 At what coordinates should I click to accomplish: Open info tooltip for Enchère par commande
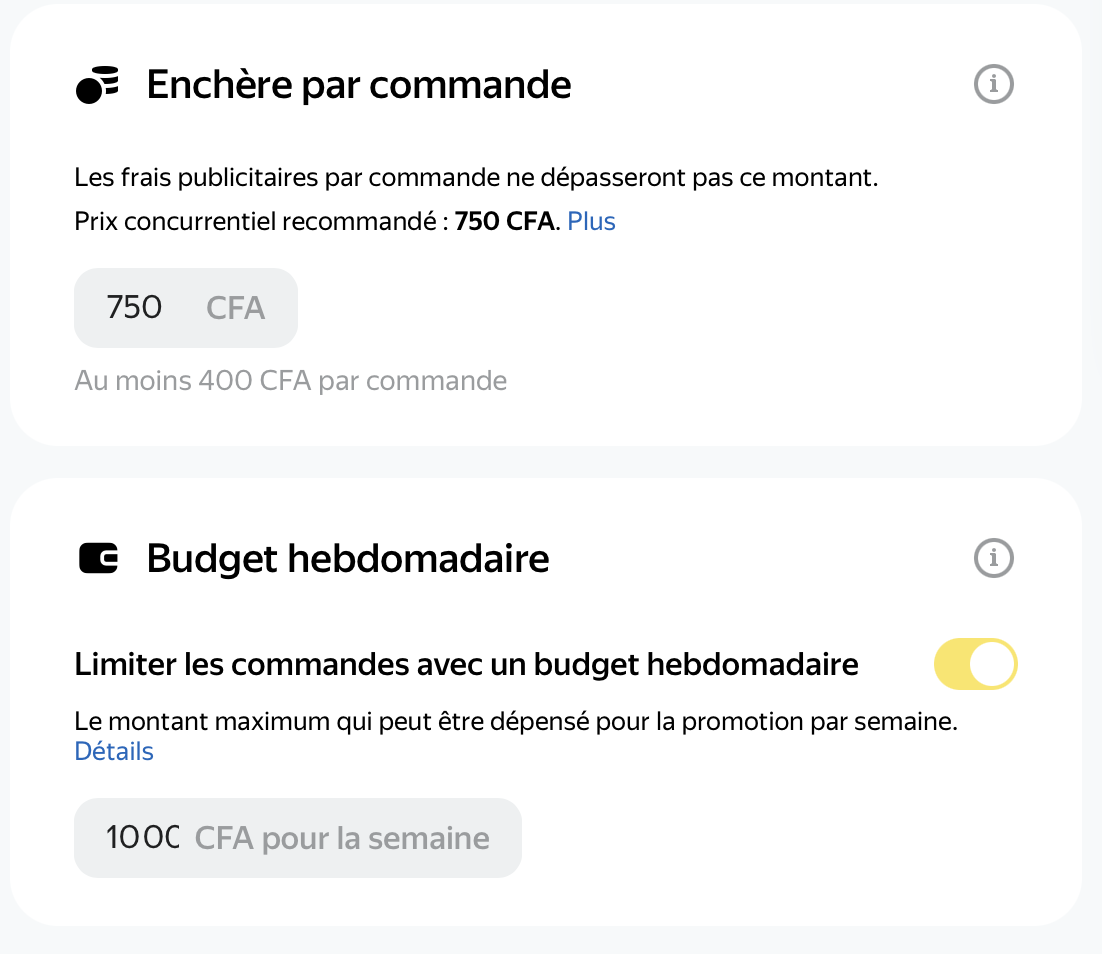pos(993,84)
